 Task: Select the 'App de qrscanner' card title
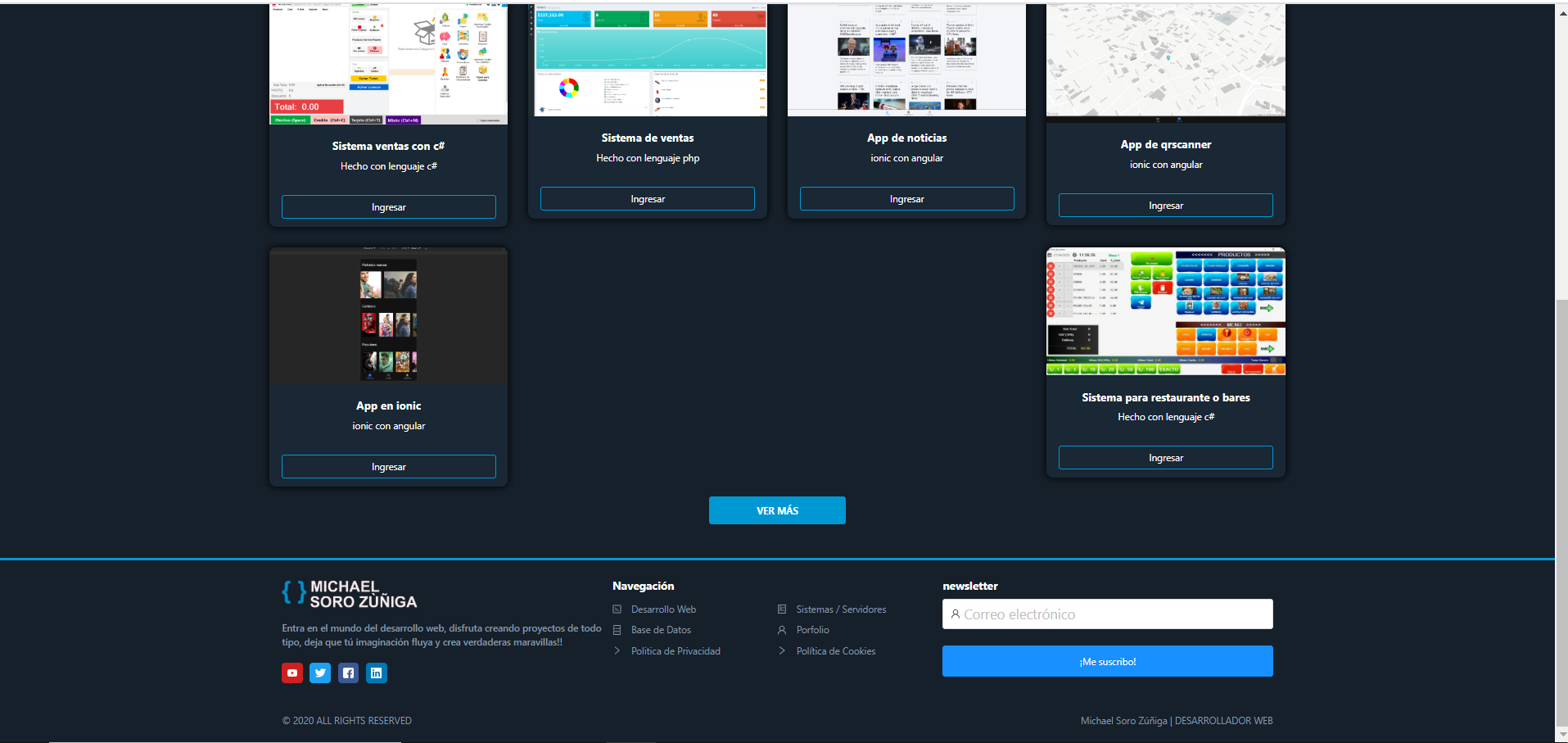coord(1166,144)
